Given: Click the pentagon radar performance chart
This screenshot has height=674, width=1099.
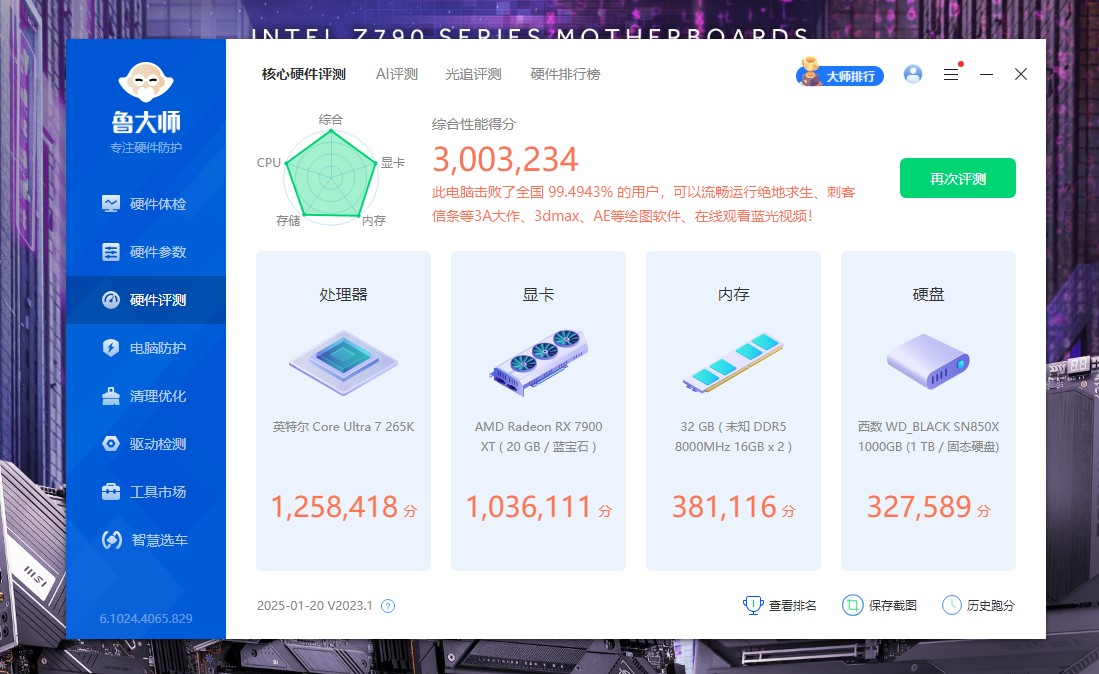Looking at the screenshot, I should tap(331, 176).
